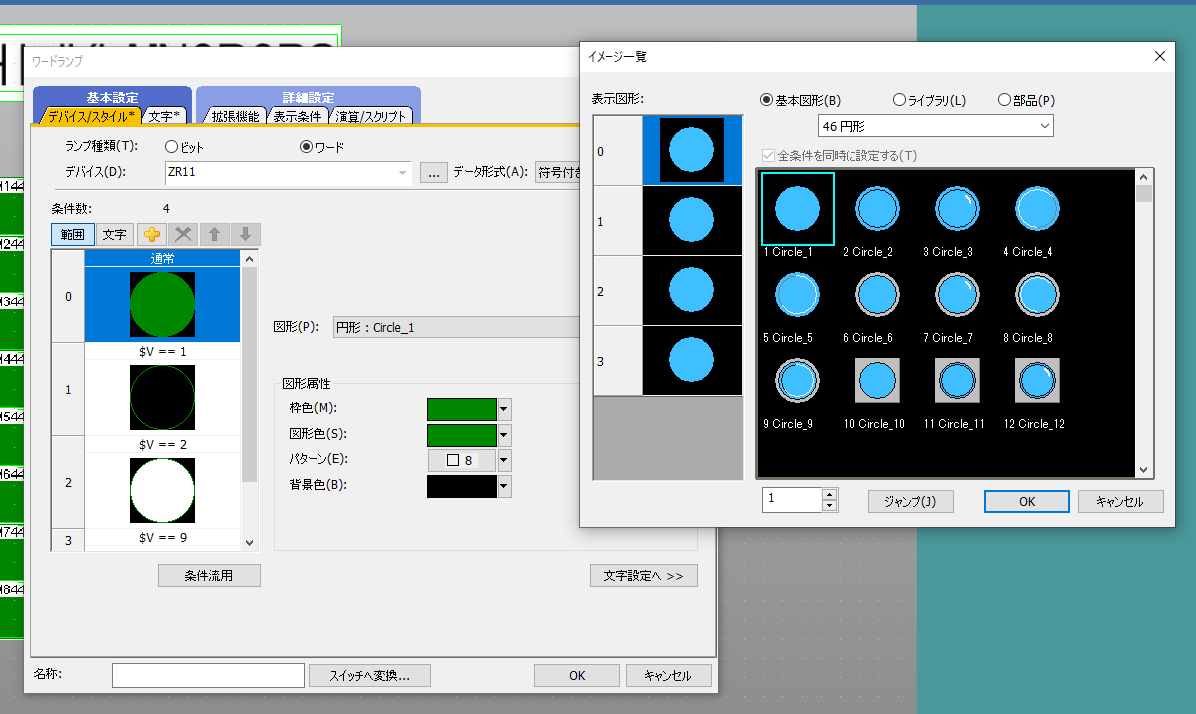Pick the 6 Circle_6 shape image
This screenshot has height=714, width=1196.
[877, 295]
